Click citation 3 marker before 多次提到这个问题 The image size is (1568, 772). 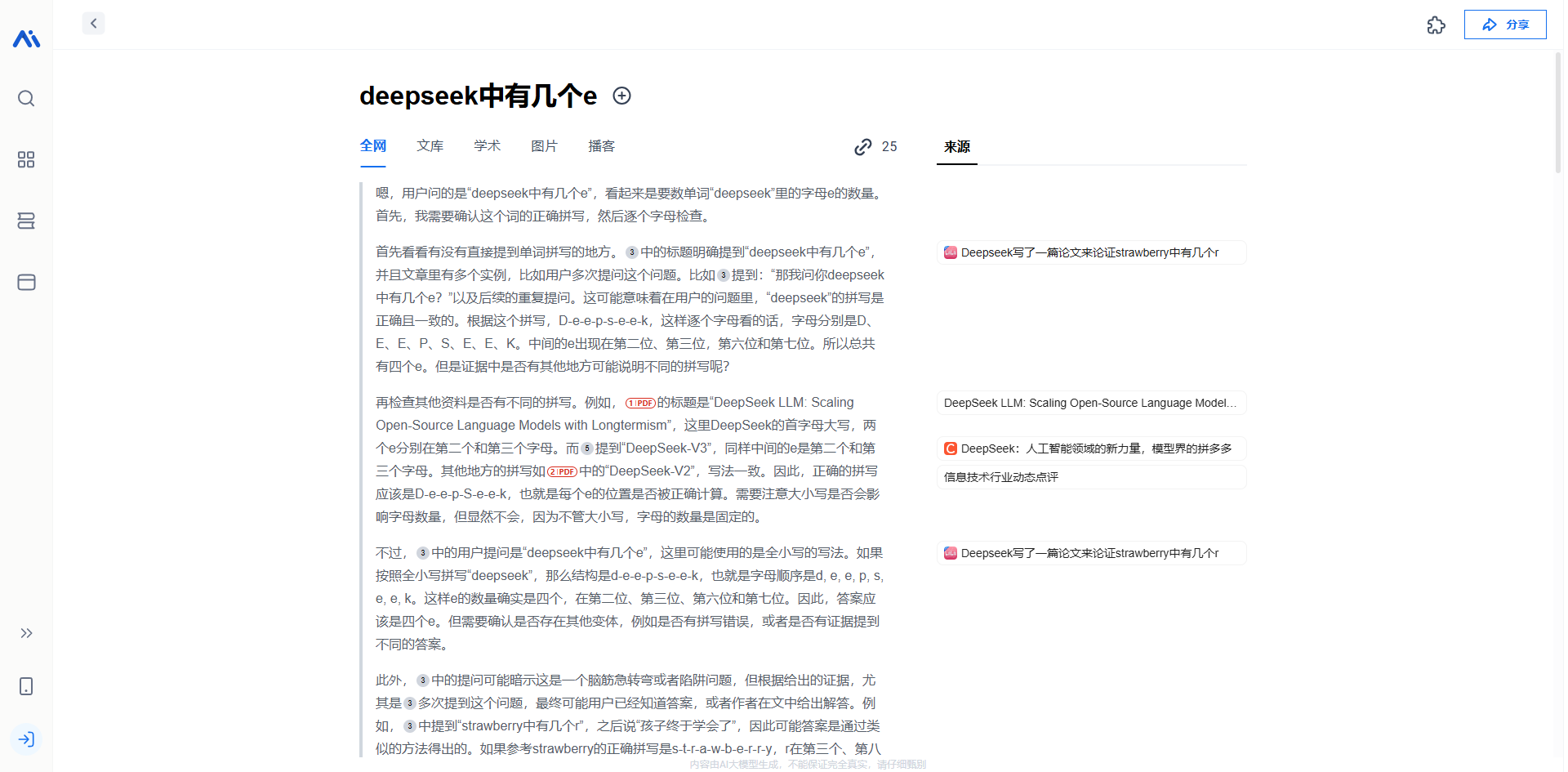point(409,703)
